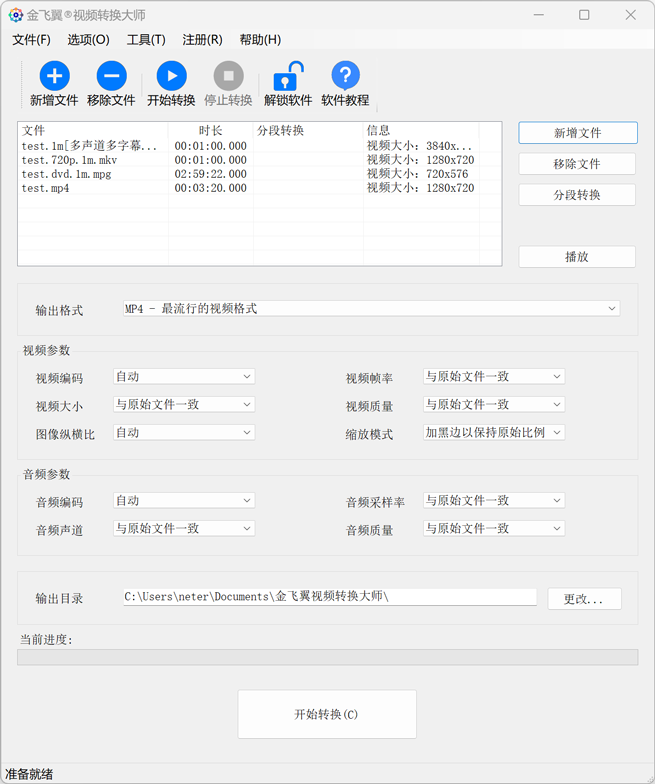The width and height of the screenshot is (655, 784).
Task: Click the 分段转换 button
Action: pos(577,195)
